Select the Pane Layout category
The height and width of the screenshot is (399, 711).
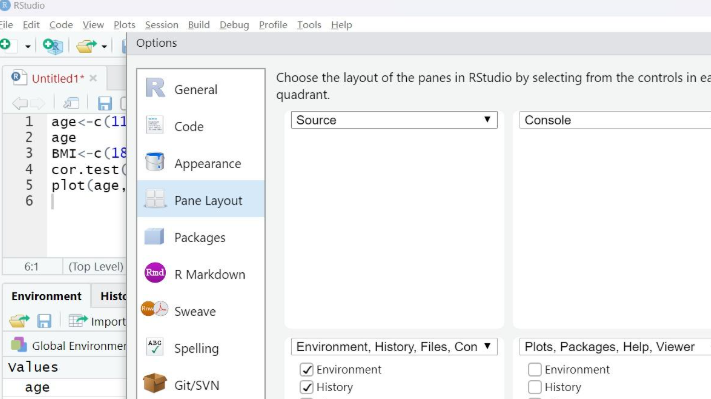click(x=200, y=200)
